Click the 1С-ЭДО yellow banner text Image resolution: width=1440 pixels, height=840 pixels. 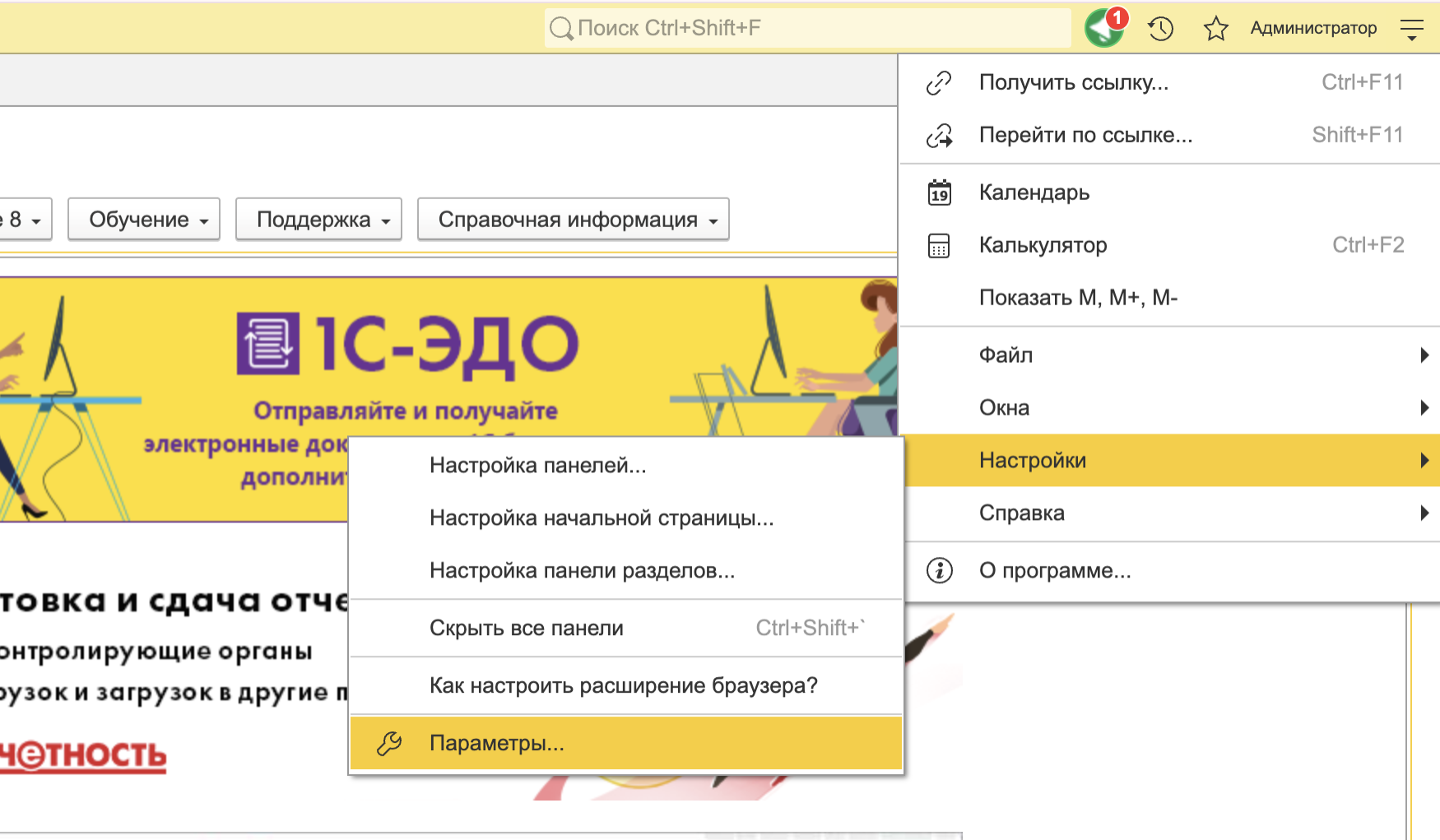(x=448, y=346)
